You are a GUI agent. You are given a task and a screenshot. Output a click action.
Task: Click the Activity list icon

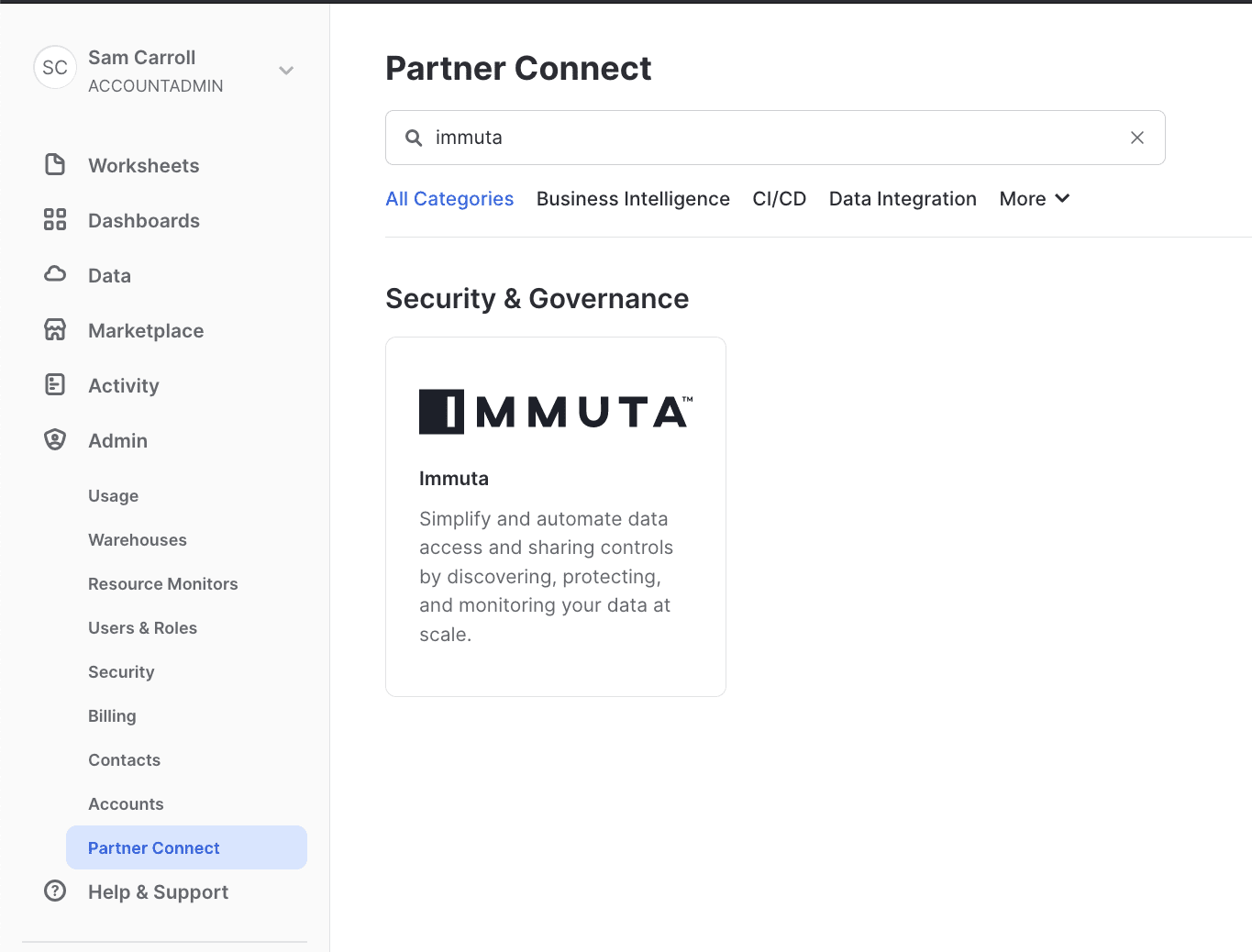point(55,384)
